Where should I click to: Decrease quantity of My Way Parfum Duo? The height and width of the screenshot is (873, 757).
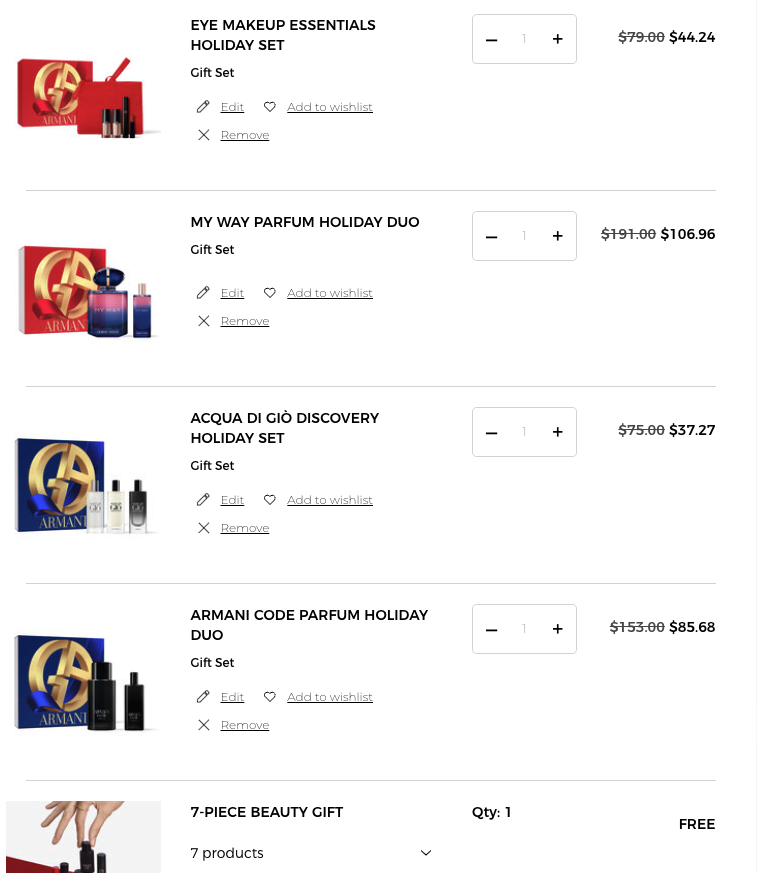[491, 236]
